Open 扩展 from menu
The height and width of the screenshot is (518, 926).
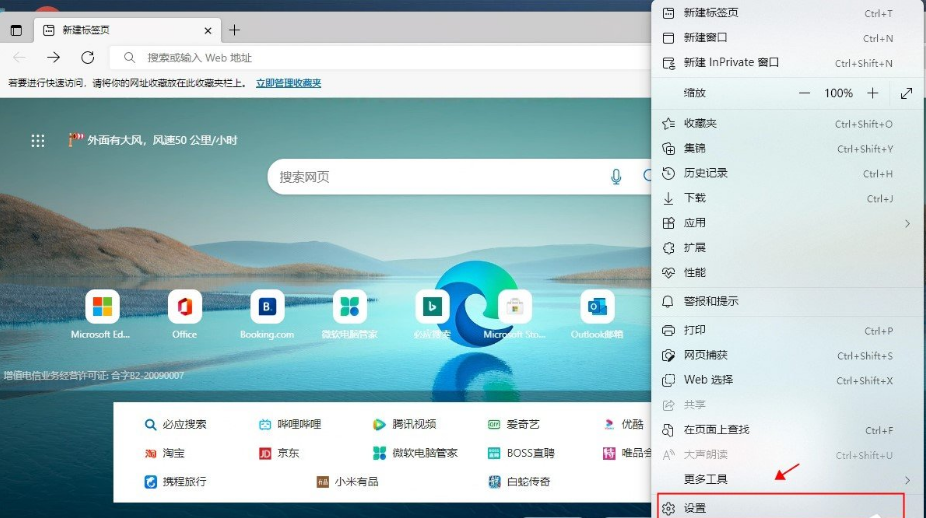pos(787,247)
